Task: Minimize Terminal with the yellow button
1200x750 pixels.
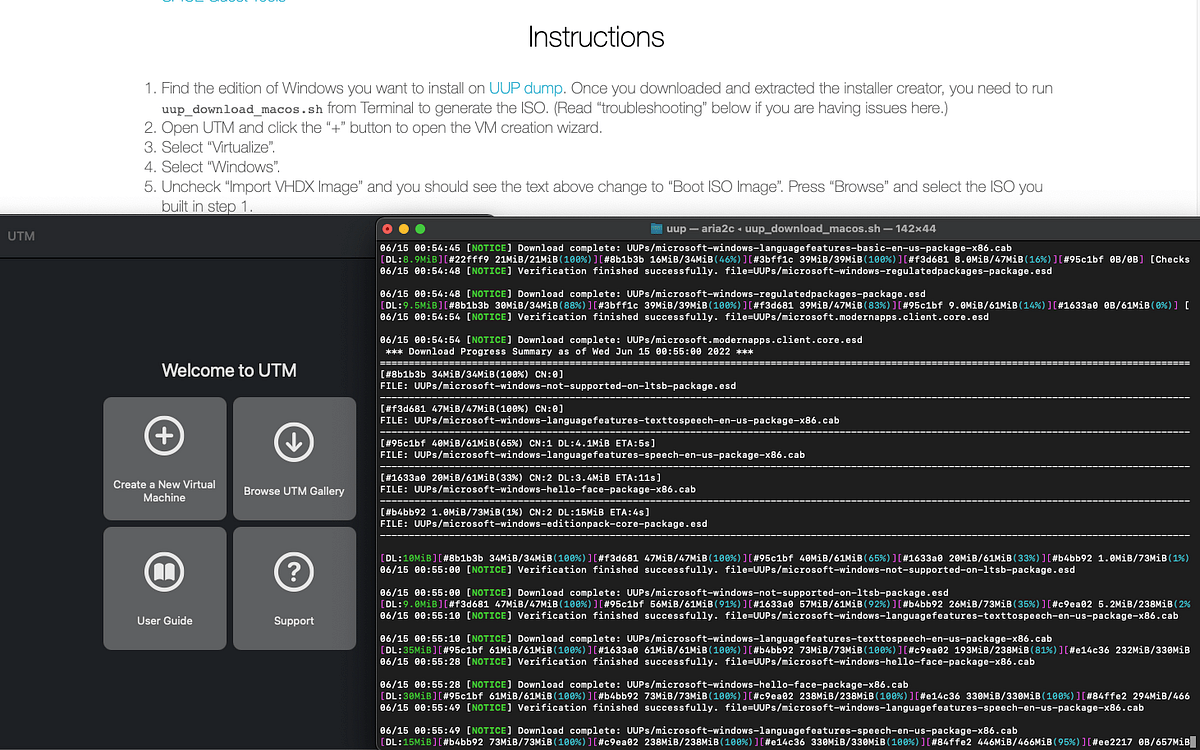Action: 404,228
